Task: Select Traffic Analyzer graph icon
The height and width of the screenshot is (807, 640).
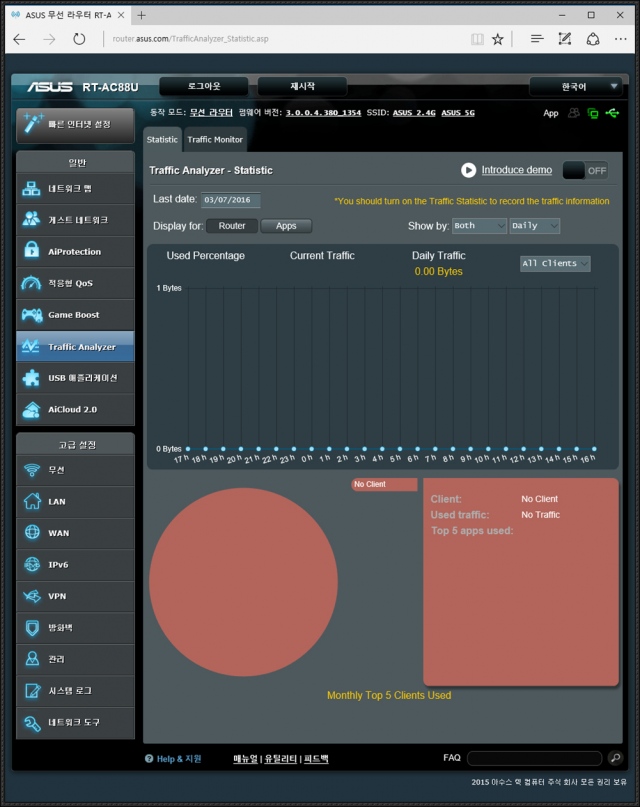Action: (x=31, y=346)
